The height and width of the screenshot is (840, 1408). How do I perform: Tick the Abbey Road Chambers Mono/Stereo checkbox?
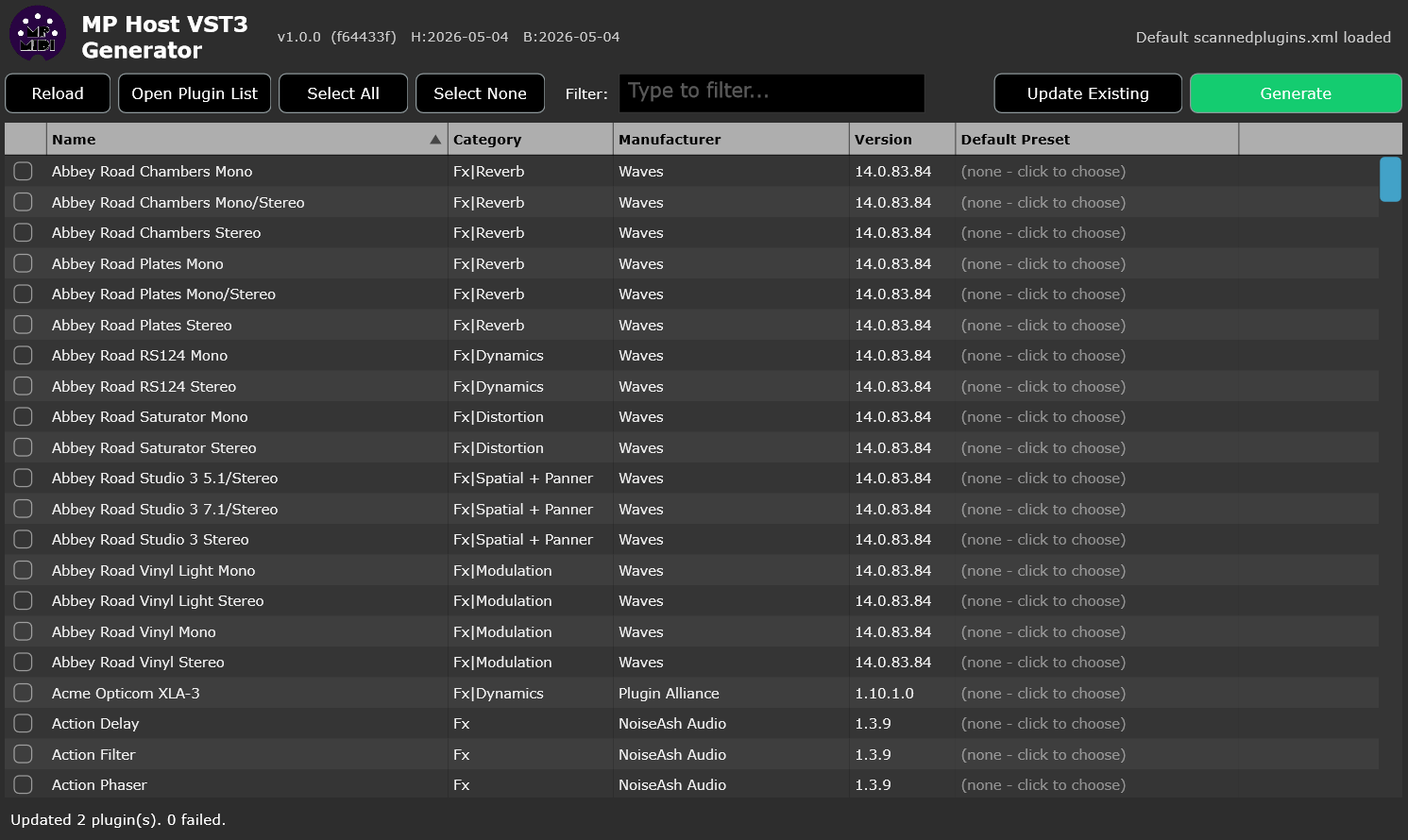(x=24, y=202)
